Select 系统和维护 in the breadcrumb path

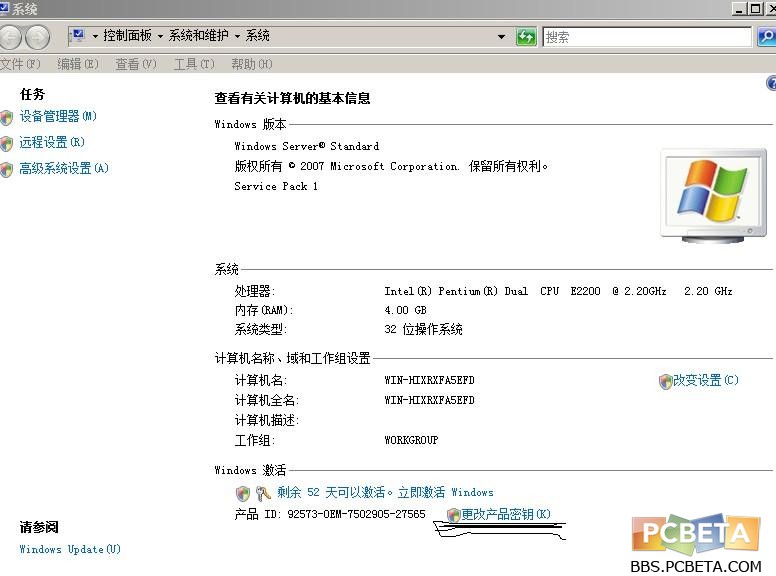click(198, 36)
